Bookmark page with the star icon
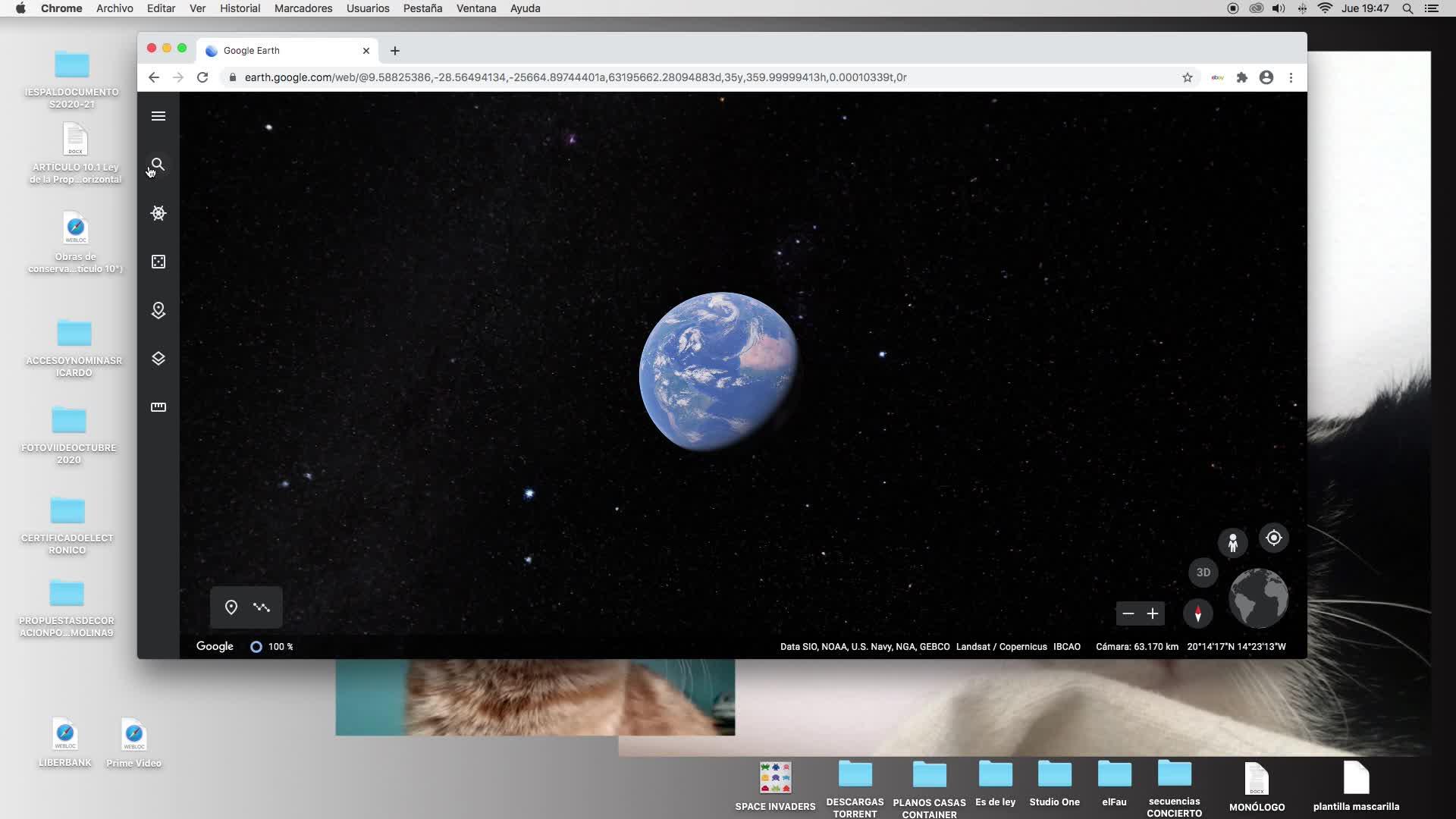 [x=1187, y=77]
